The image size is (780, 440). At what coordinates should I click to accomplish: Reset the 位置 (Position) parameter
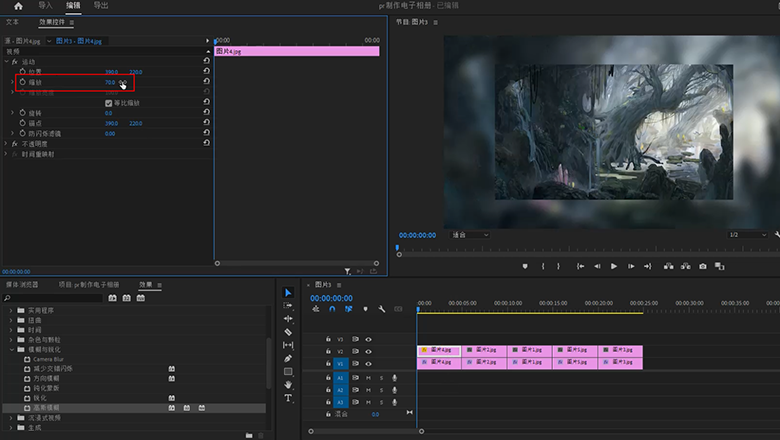pyautogui.click(x=206, y=71)
